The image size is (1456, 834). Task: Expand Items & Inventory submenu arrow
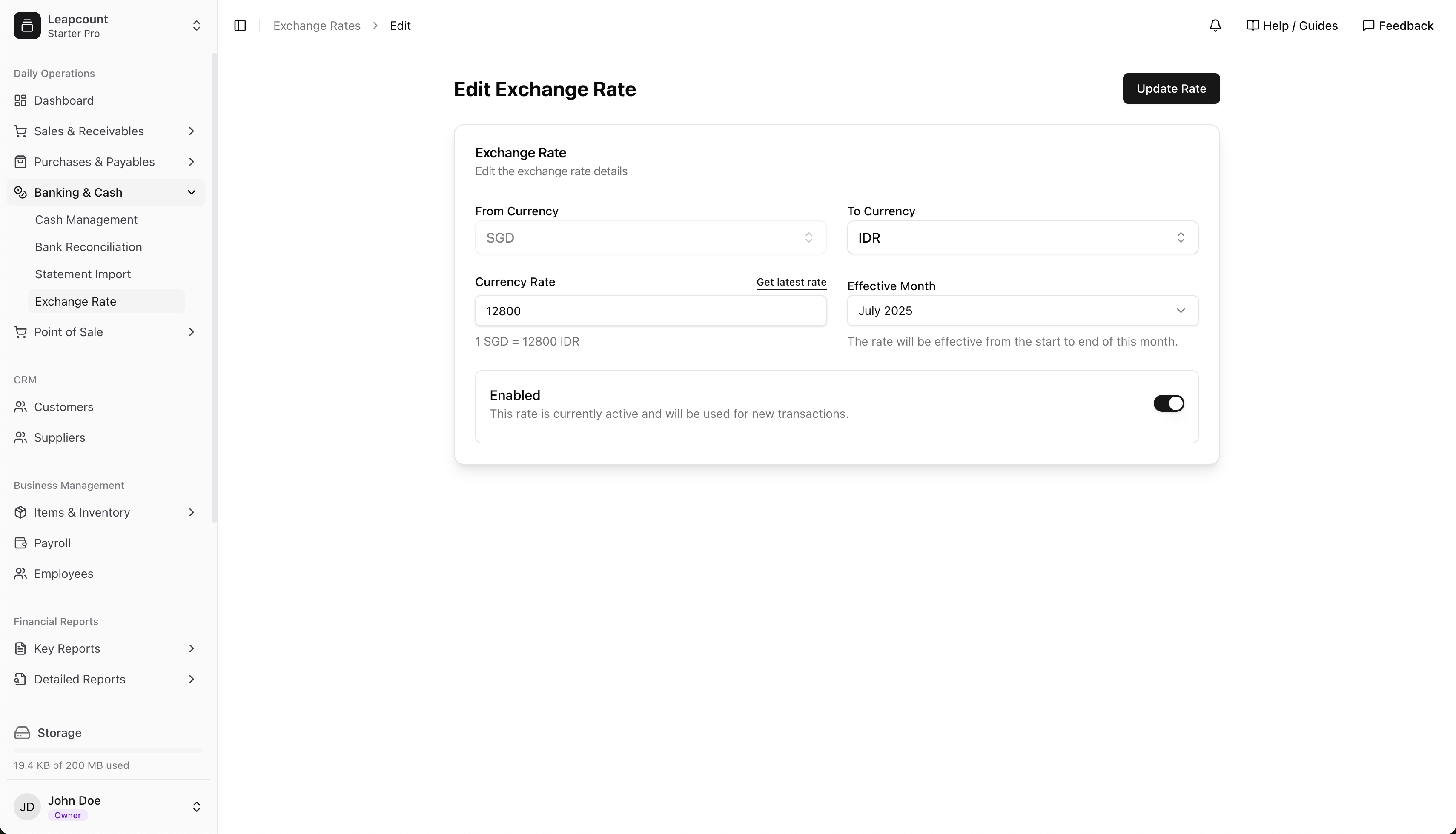coord(192,513)
